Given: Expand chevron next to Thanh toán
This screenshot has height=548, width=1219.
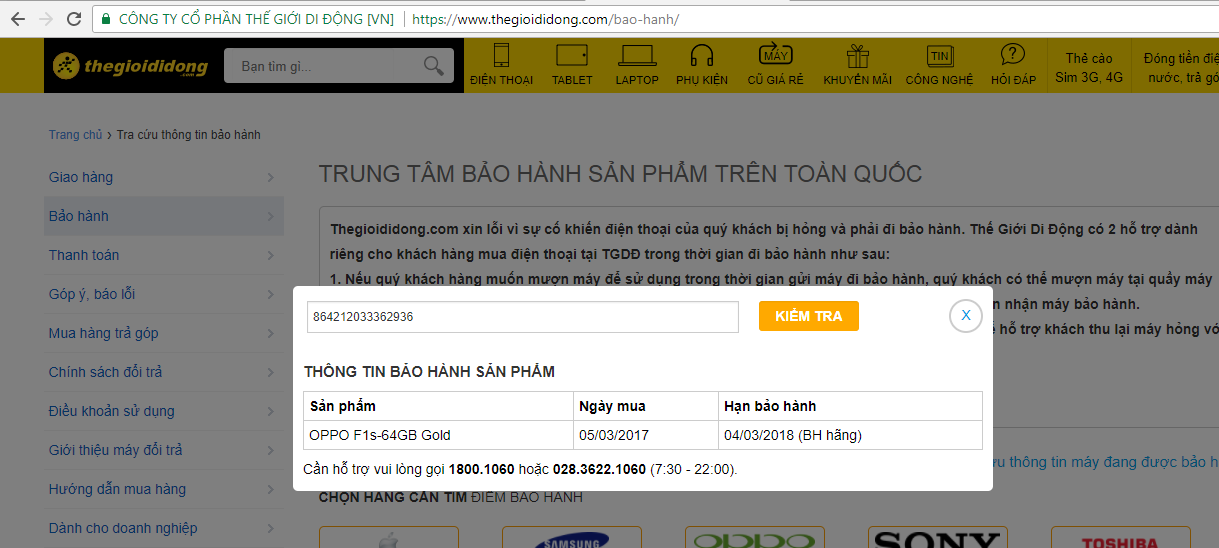Looking at the screenshot, I should click(x=271, y=255).
